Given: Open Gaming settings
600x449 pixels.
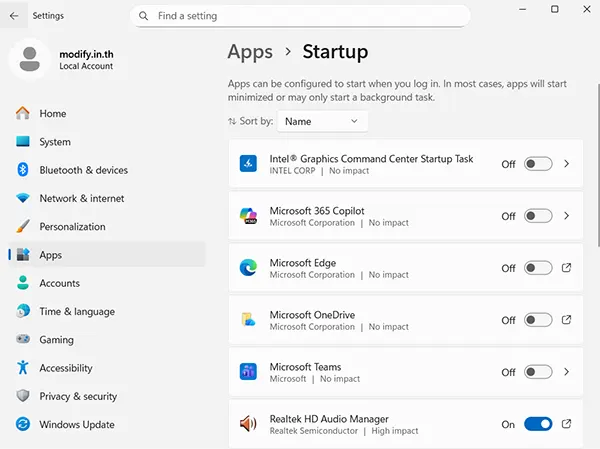Looking at the screenshot, I should tap(107, 339).
